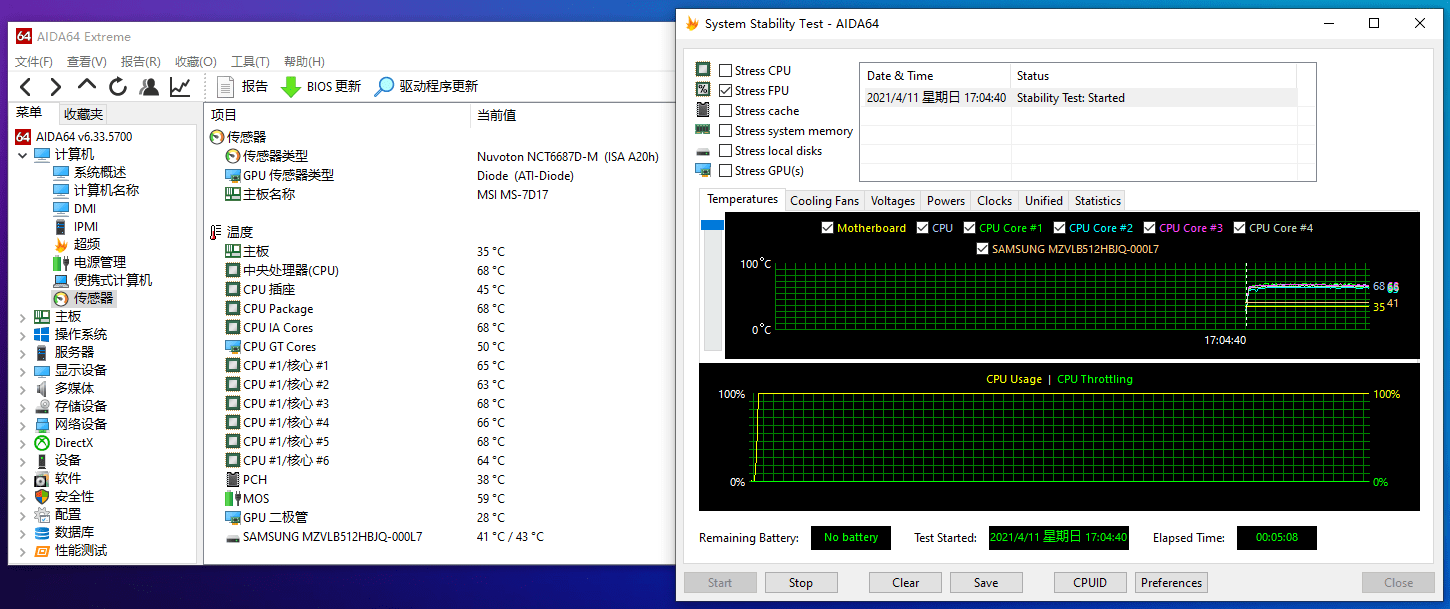This screenshot has height=609, width=1450.
Task: Generate a report with the 报告 toolbar button
Action: tap(242, 87)
